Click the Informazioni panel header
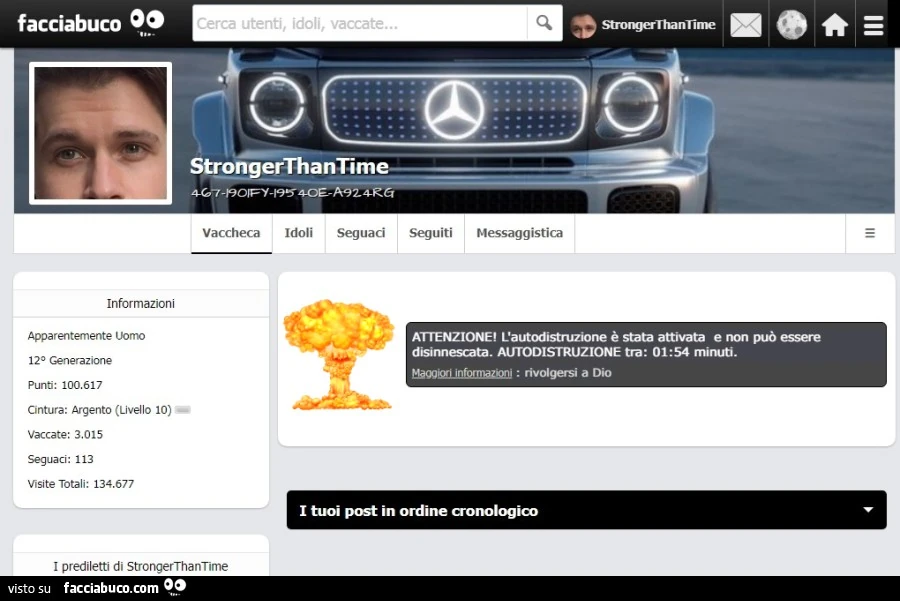900x601 pixels. 141,303
